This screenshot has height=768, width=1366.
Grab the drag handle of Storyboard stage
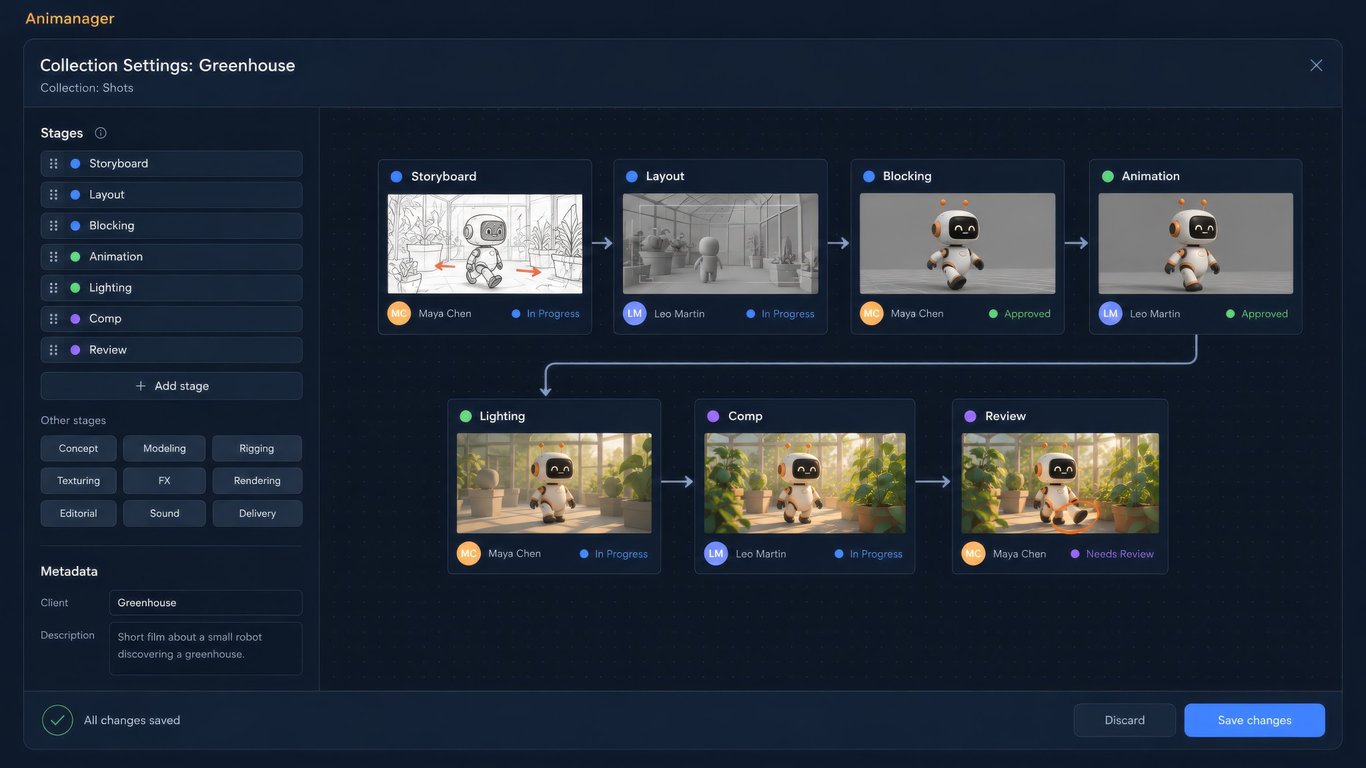54,164
